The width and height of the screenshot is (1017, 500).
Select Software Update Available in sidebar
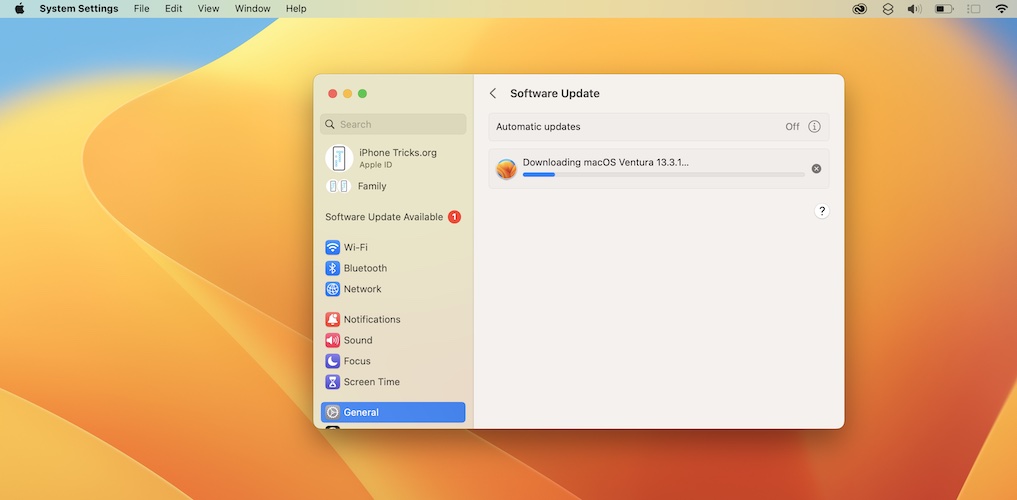tap(393, 217)
